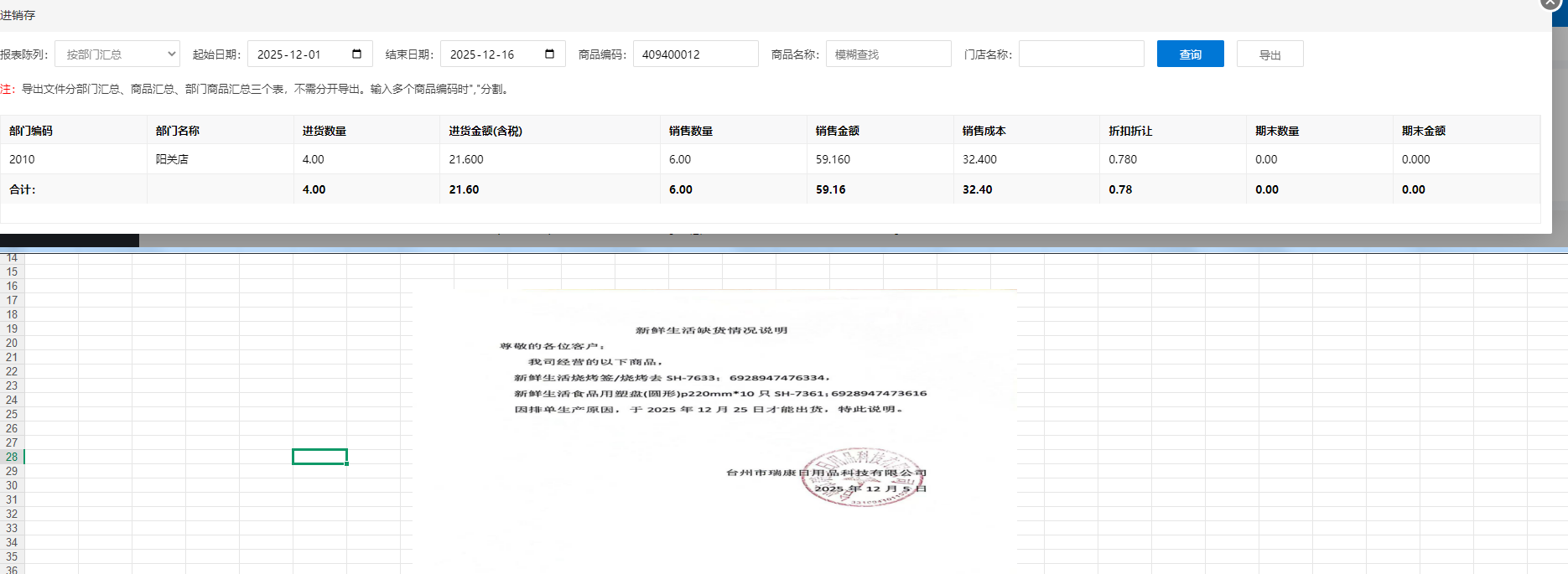Viewport: 1568px width, 574px height.
Task: Click the 导出 export button
Action: [1269, 54]
